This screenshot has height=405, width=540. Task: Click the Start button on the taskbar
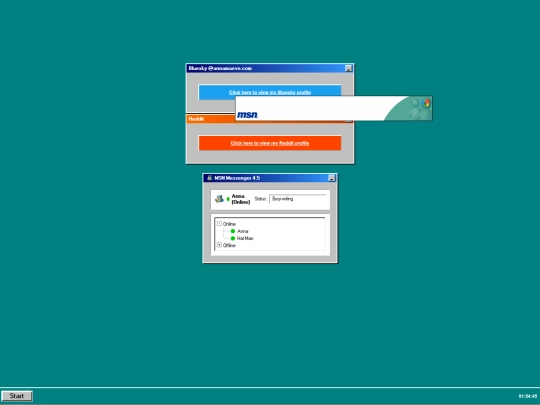[17, 396]
